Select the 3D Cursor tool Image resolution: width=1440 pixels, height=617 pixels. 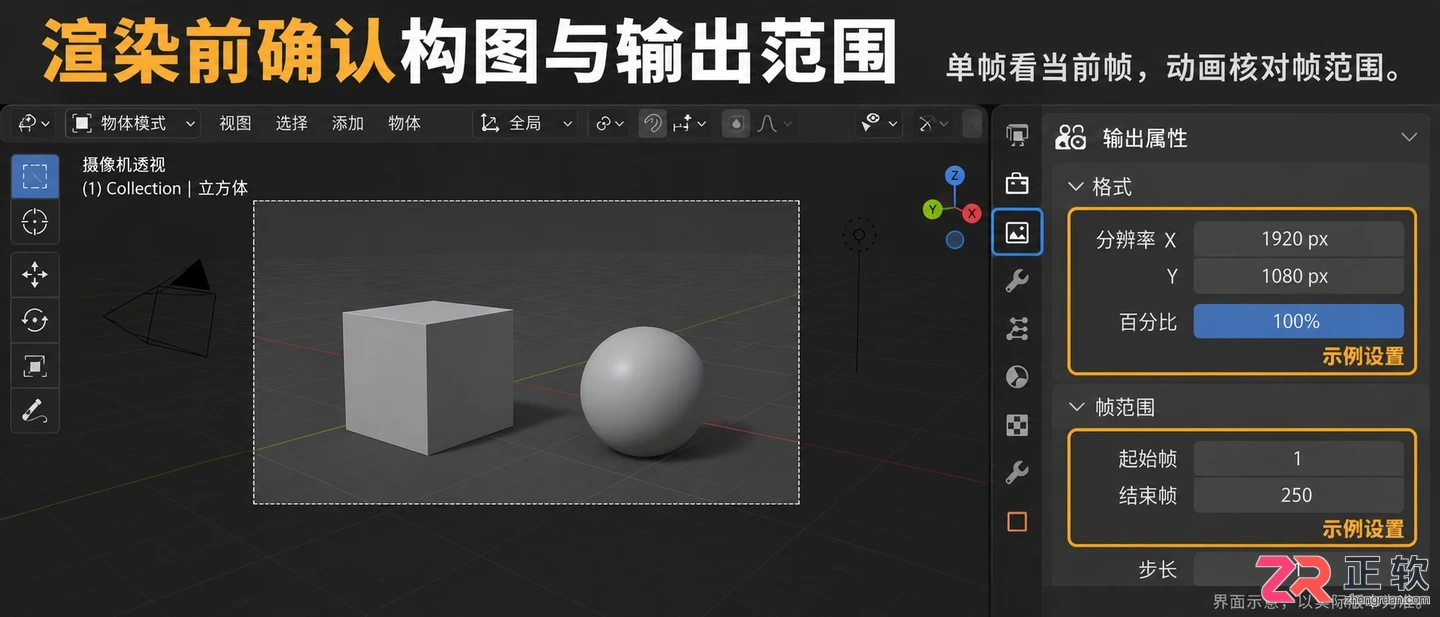pos(35,221)
